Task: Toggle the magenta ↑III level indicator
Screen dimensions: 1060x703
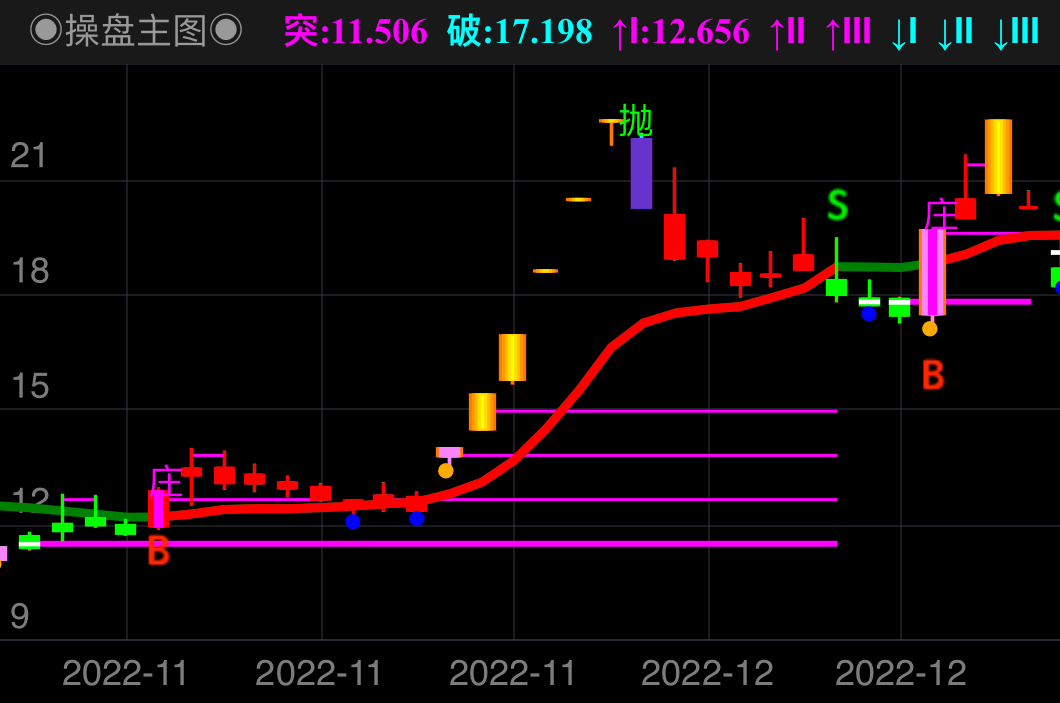Action: point(848,32)
